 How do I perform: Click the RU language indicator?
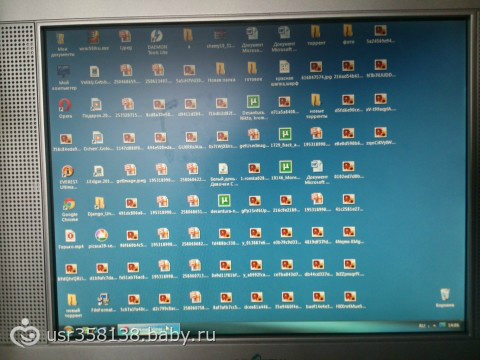(x=422, y=325)
